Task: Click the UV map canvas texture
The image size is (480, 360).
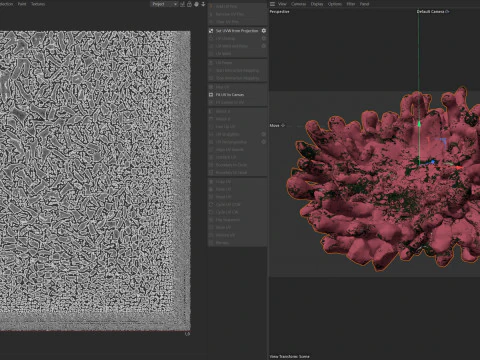Action: coord(95,181)
